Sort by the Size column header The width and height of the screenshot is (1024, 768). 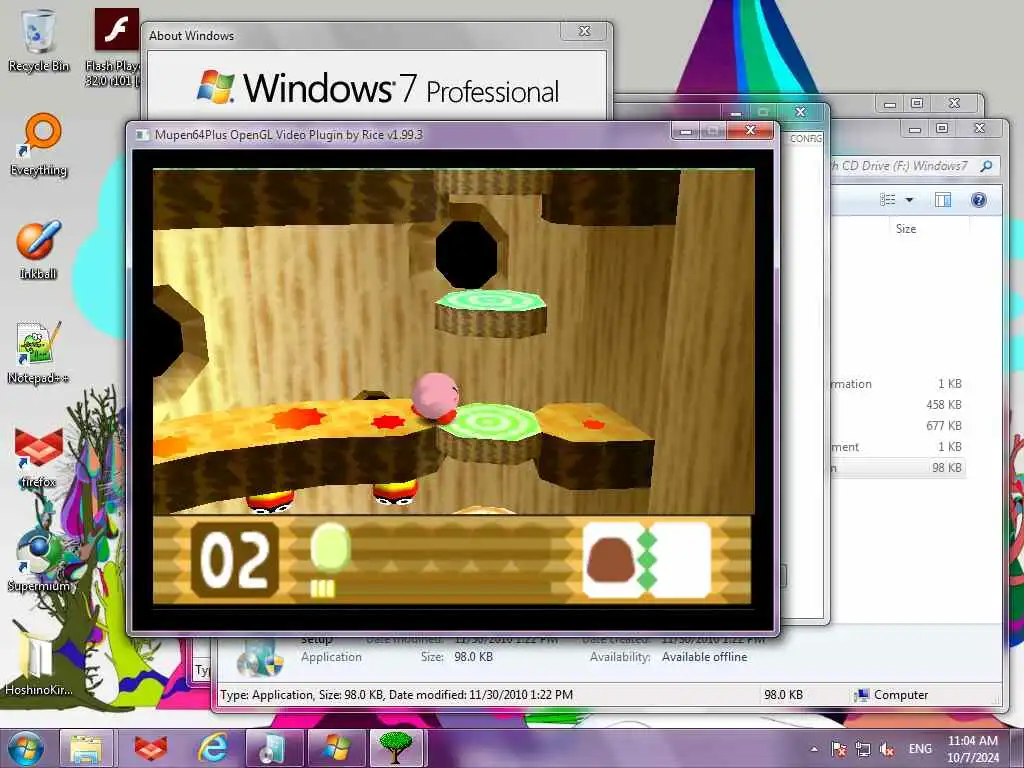(x=906, y=229)
